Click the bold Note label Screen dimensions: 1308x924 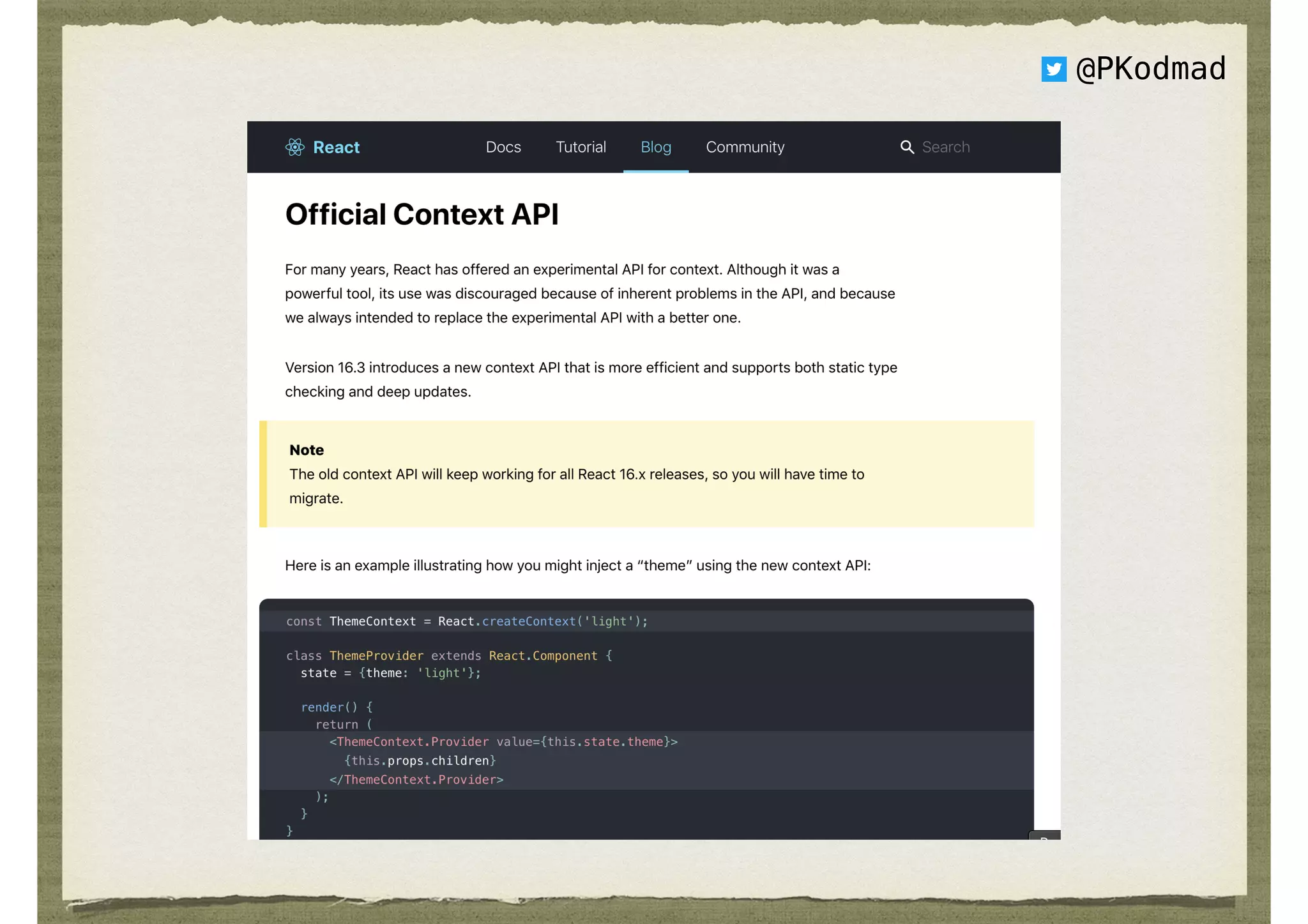[x=306, y=450]
